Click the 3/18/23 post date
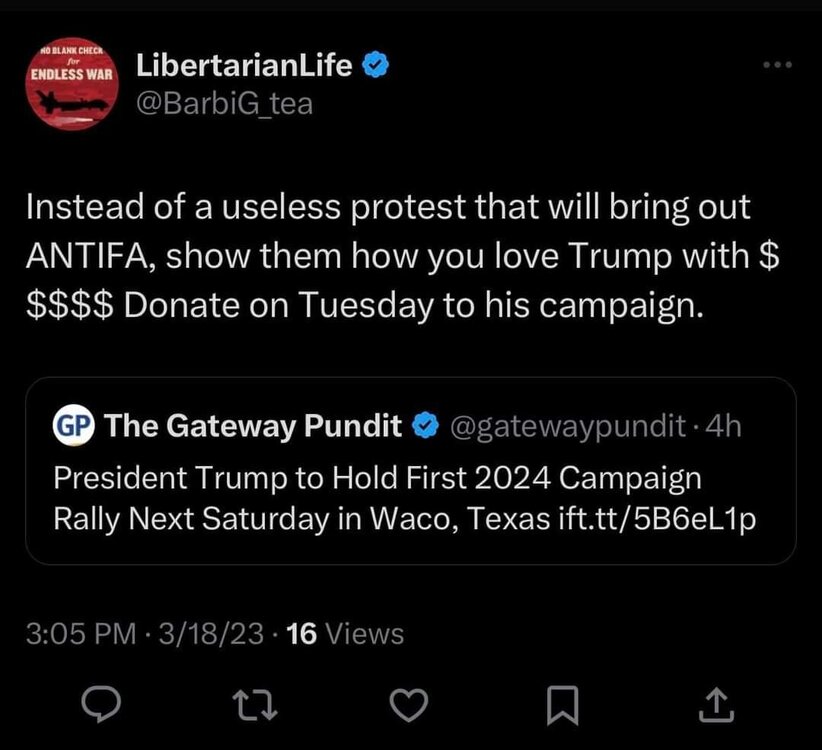This screenshot has height=750, width=822. click(210, 634)
